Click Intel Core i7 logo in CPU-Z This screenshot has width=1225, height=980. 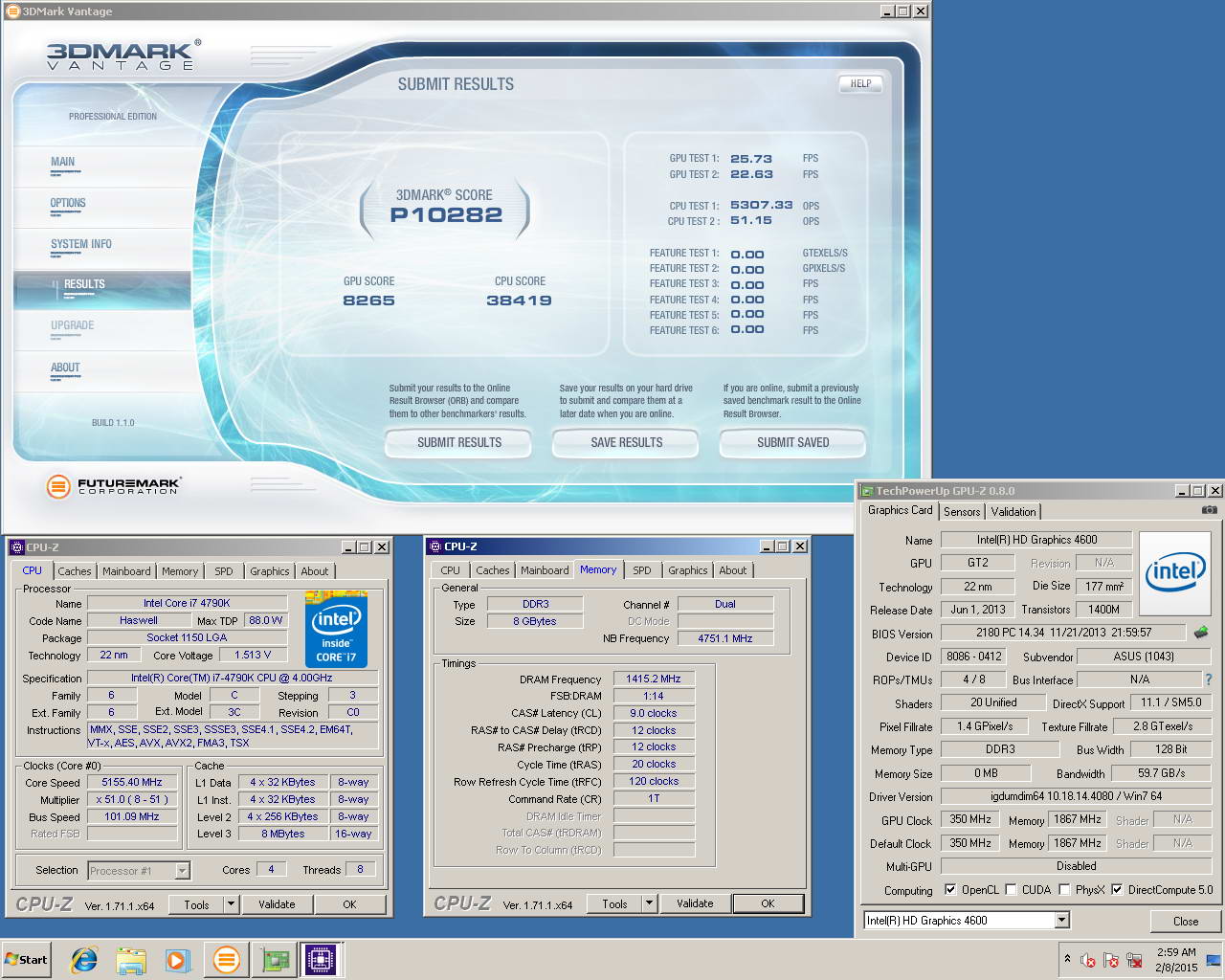click(x=336, y=629)
